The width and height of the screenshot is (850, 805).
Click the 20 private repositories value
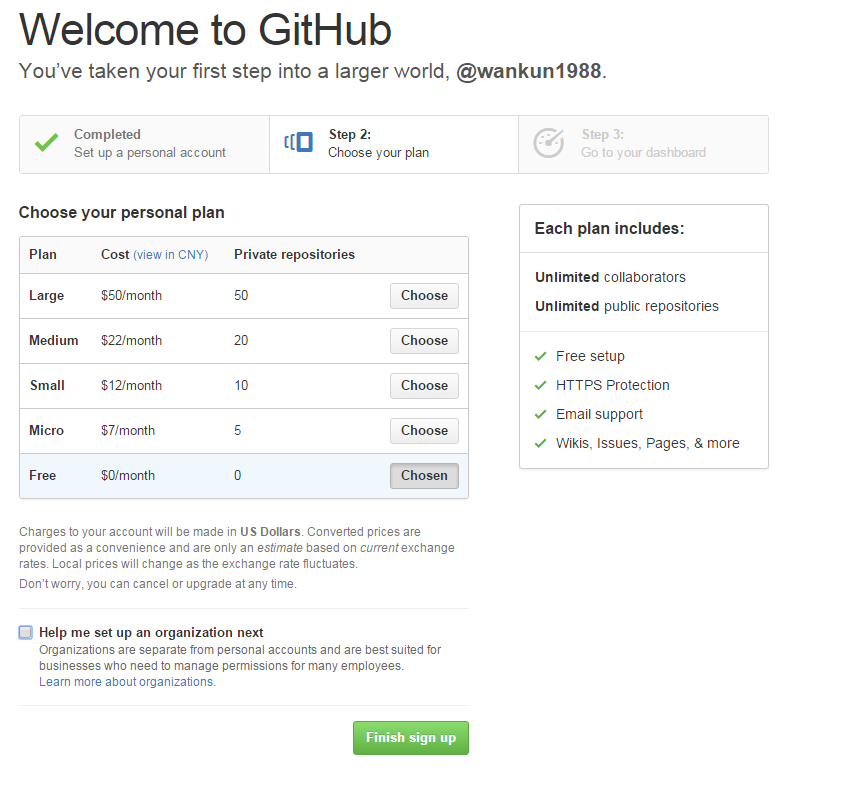pyautogui.click(x=241, y=340)
